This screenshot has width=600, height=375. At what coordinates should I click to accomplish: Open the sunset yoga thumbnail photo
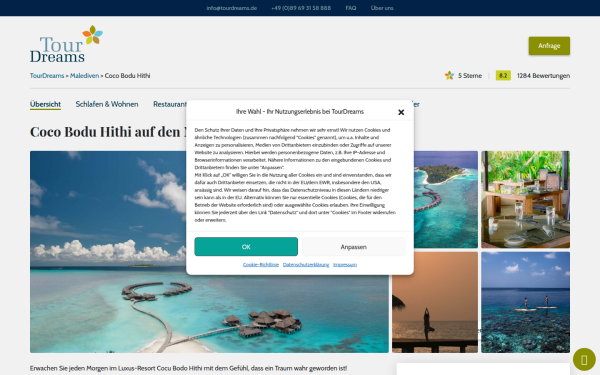pos(435,302)
